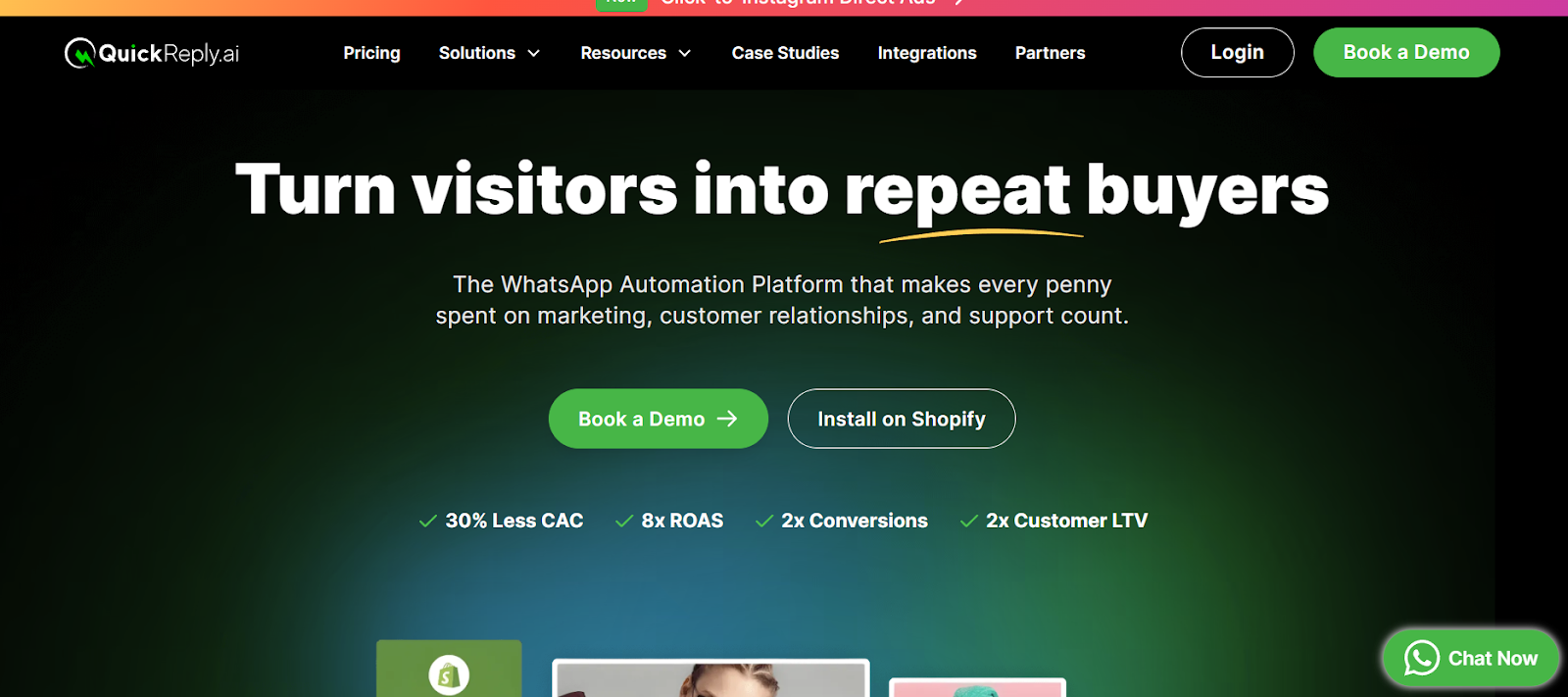Open the Integrations page

[x=927, y=53]
